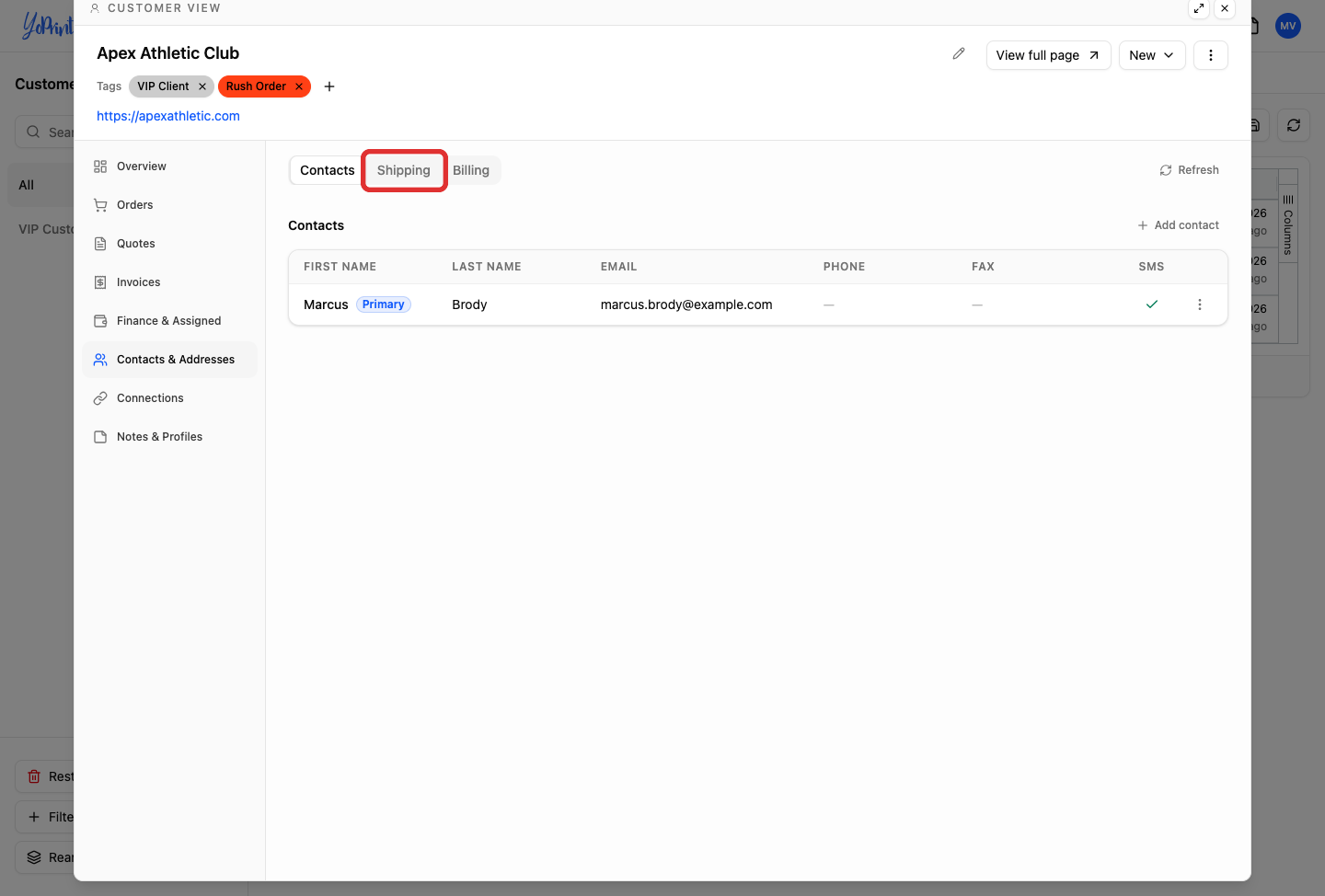Click the FIRST NAME column header
The height and width of the screenshot is (896, 1325).
click(x=340, y=267)
